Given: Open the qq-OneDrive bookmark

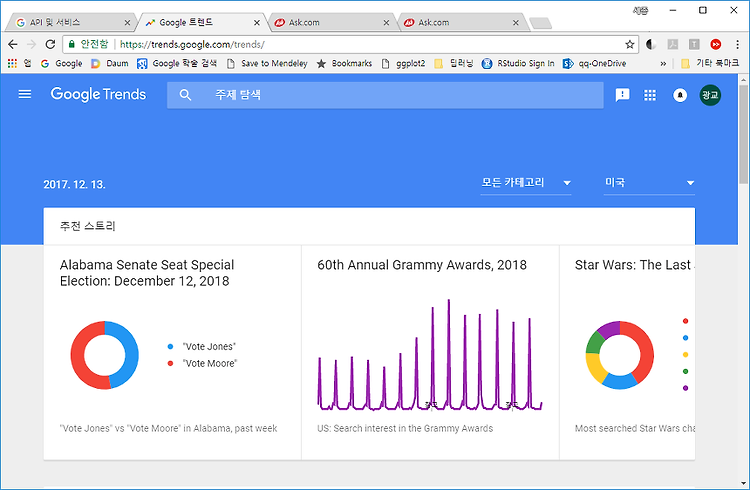Looking at the screenshot, I should click(x=595, y=63).
